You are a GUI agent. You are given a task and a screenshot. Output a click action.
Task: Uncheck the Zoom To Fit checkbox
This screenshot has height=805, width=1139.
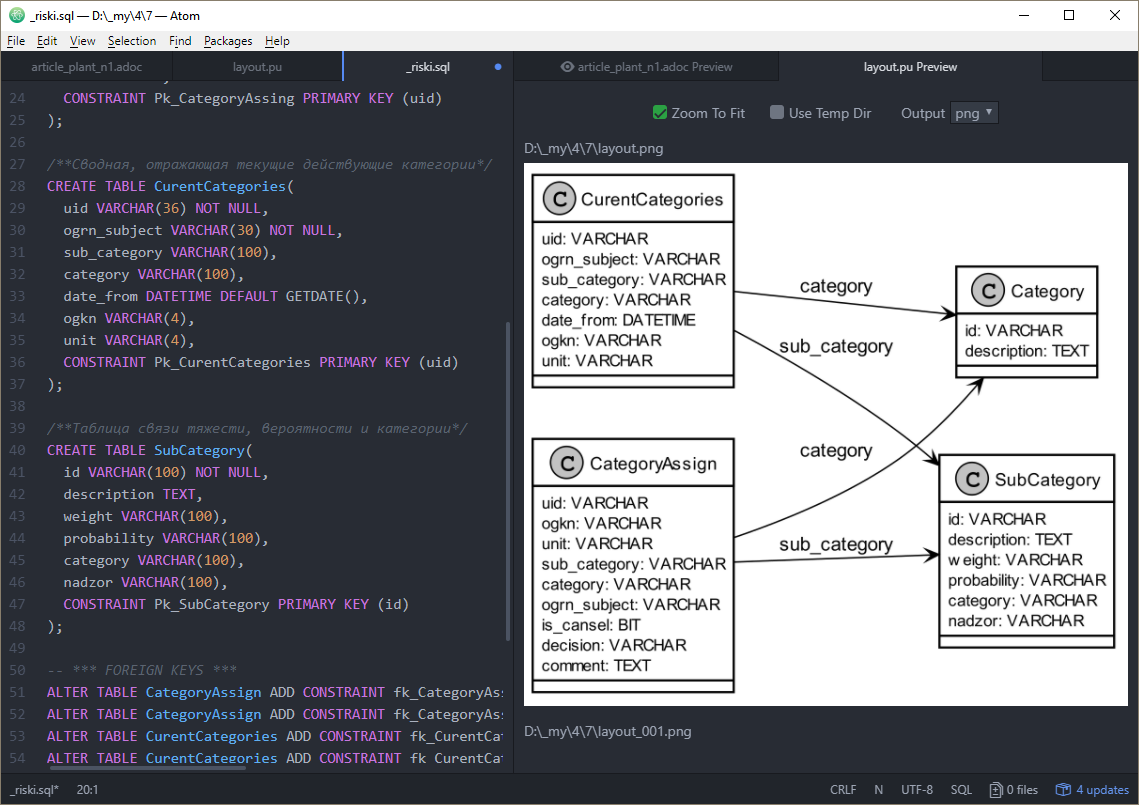(x=660, y=113)
